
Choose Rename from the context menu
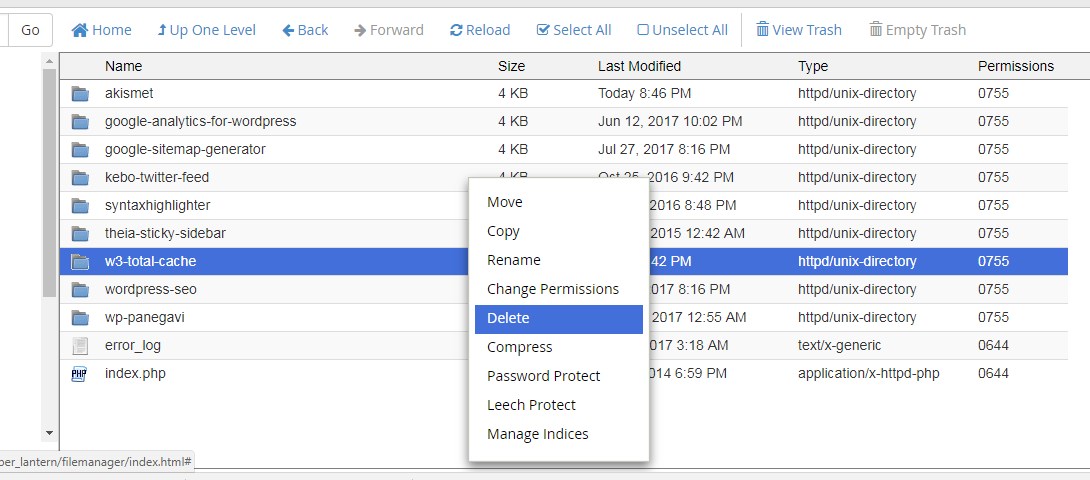tap(513, 261)
